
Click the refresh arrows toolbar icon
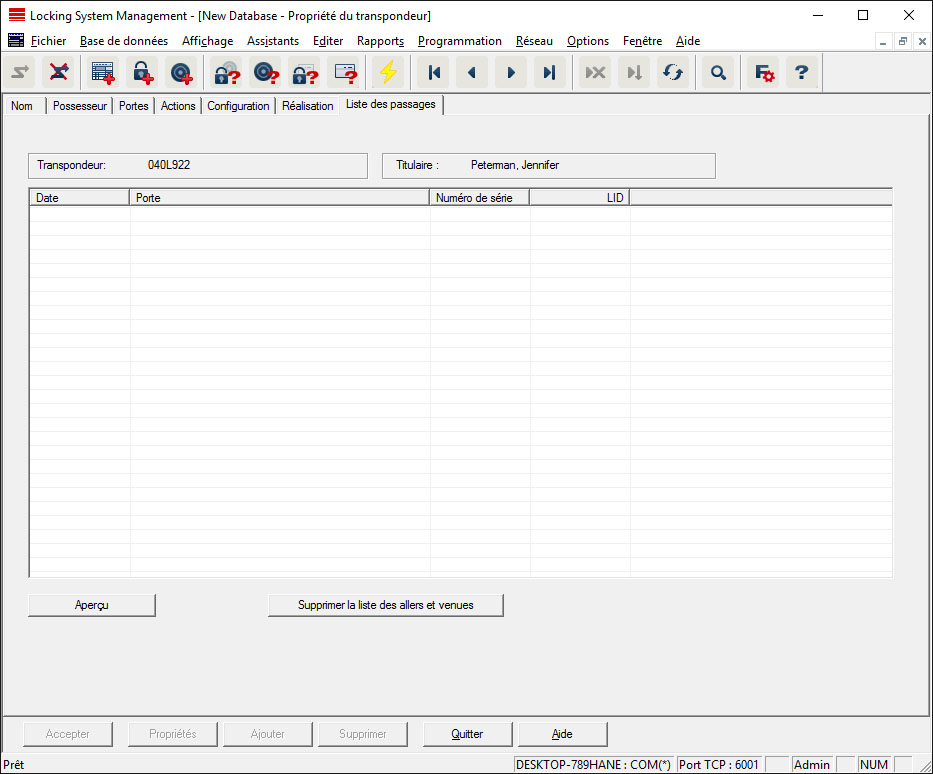coord(672,73)
